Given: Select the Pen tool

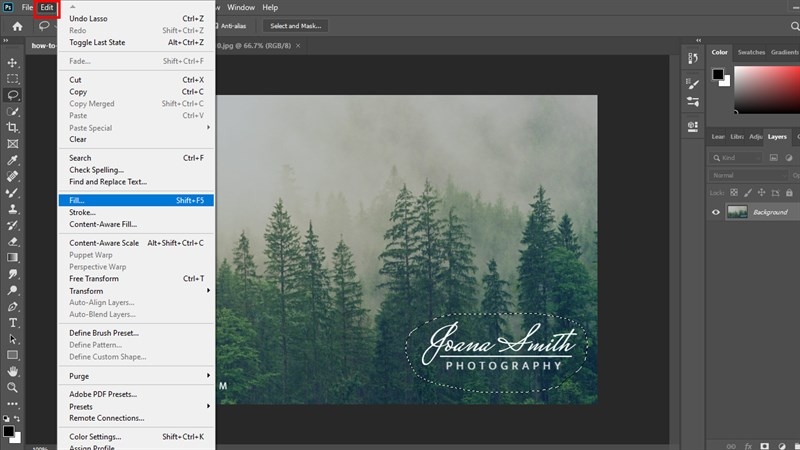Looking at the screenshot, I should coord(13,306).
